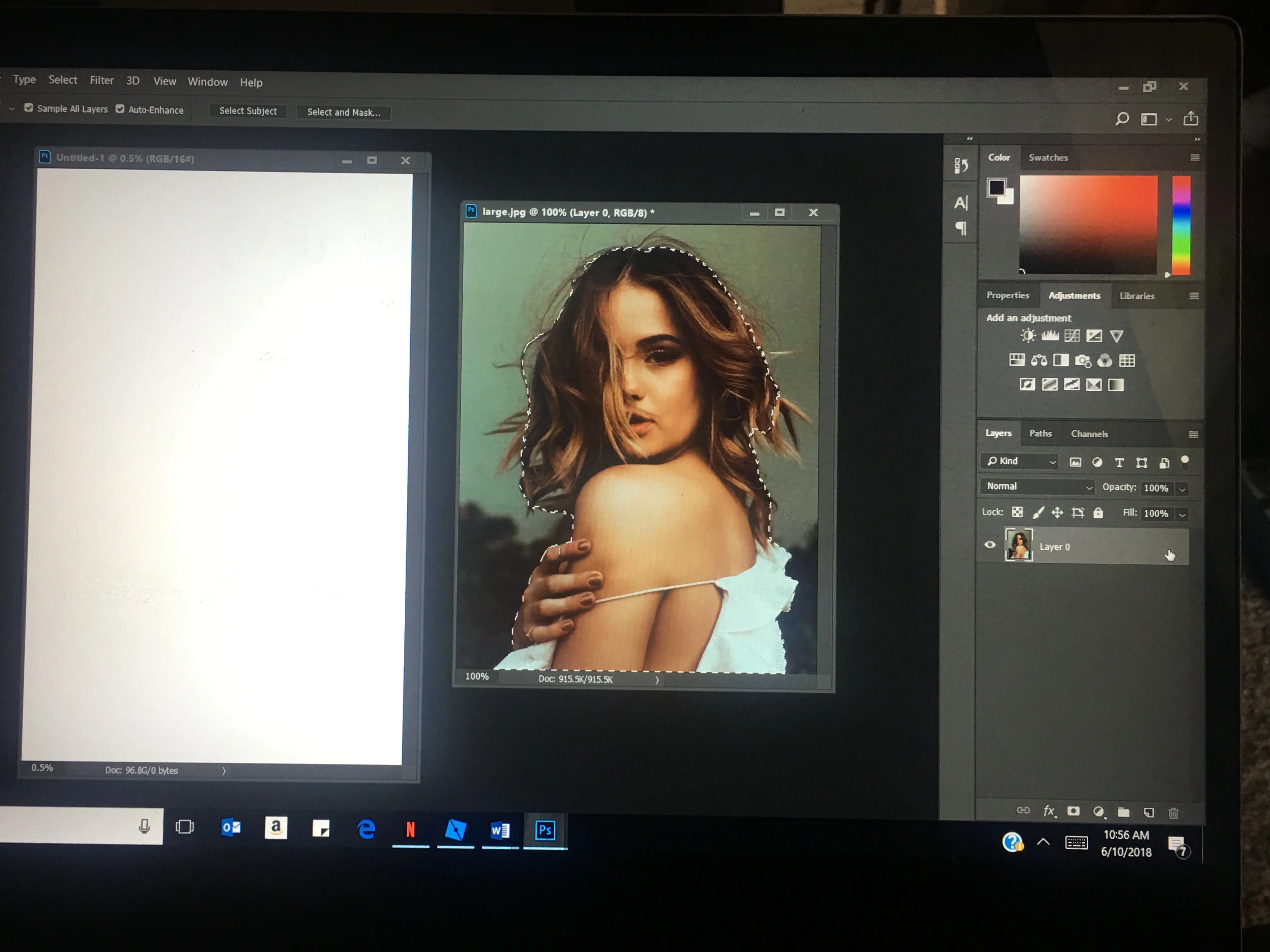The width and height of the screenshot is (1270, 952).
Task: Open the Normal blend mode dropdown
Action: pos(1038,487)
